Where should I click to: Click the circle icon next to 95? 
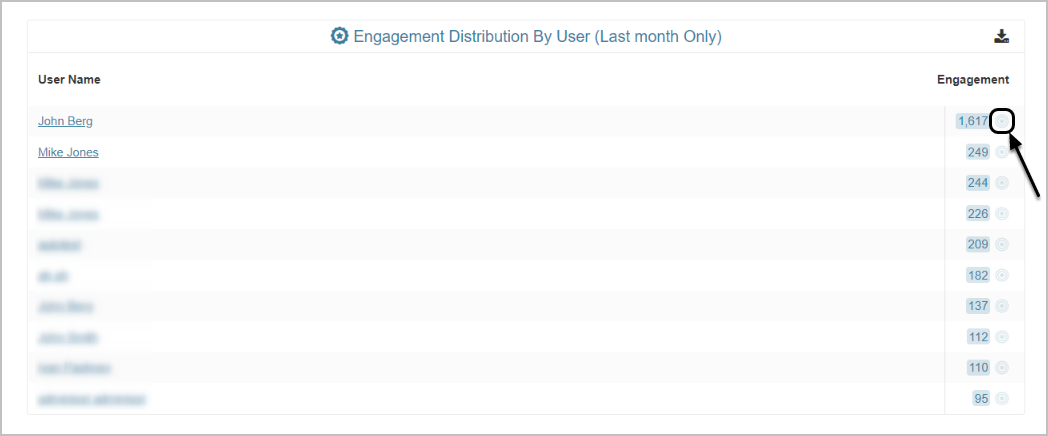point(1002,399)
